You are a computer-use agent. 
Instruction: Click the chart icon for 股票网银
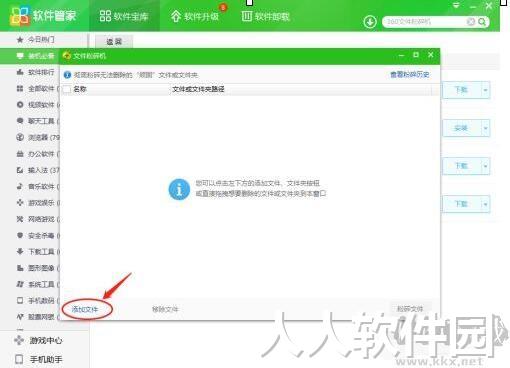tap(20, 317)
